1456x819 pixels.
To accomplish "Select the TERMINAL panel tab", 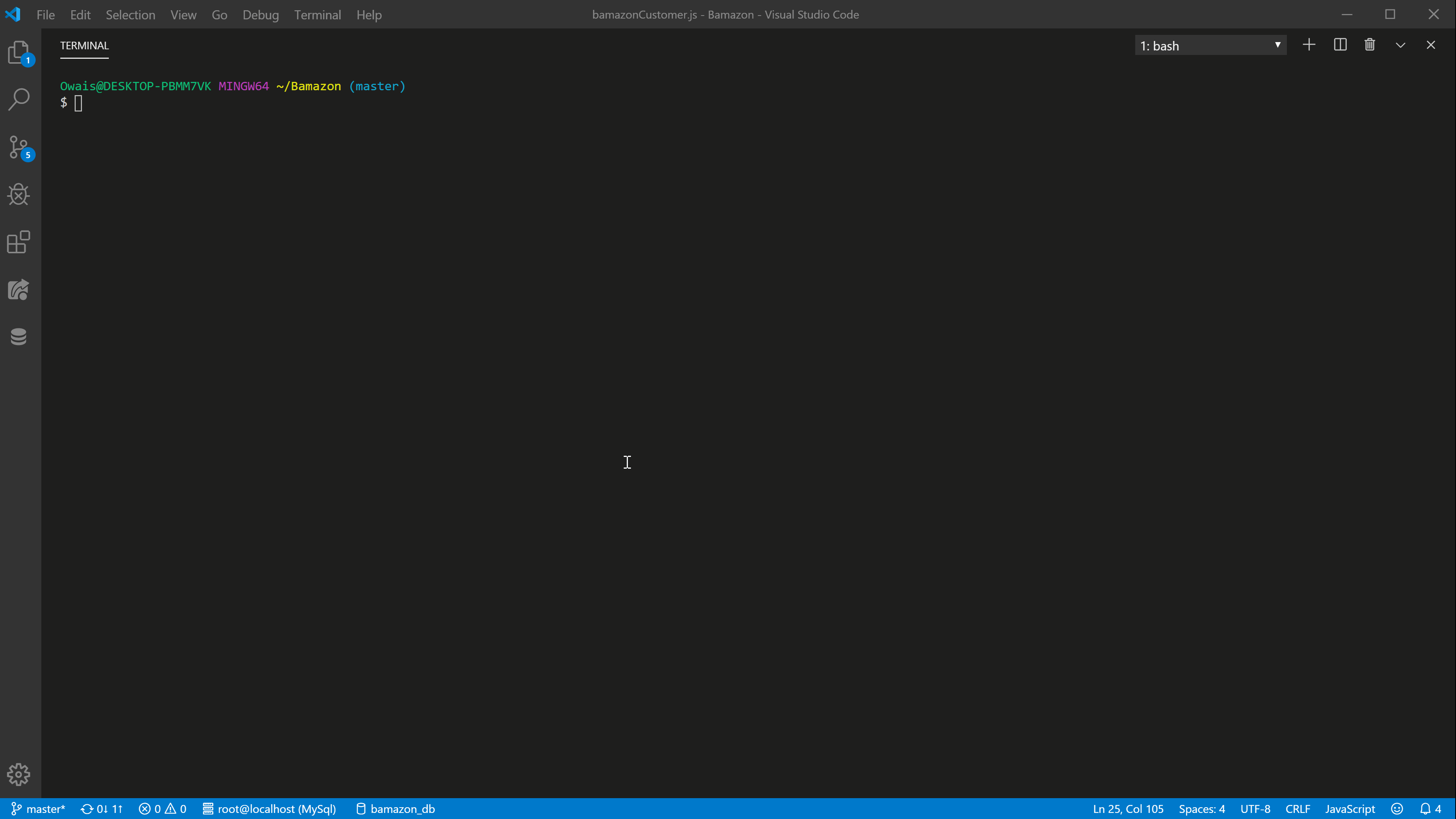I will tap(85, 45).
